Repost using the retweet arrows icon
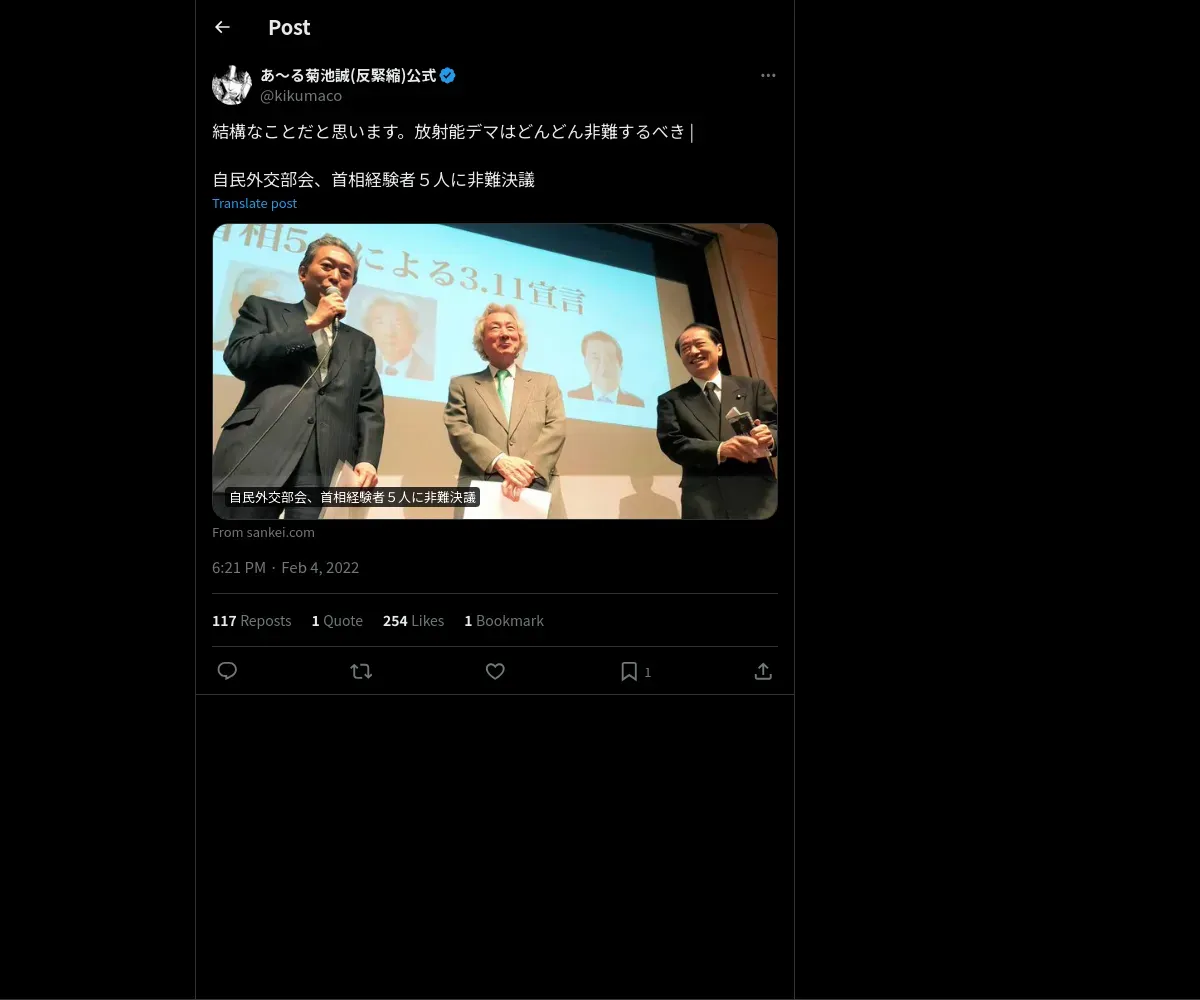The width and height of the screenshot is (1200, 1000). (361, 671)
